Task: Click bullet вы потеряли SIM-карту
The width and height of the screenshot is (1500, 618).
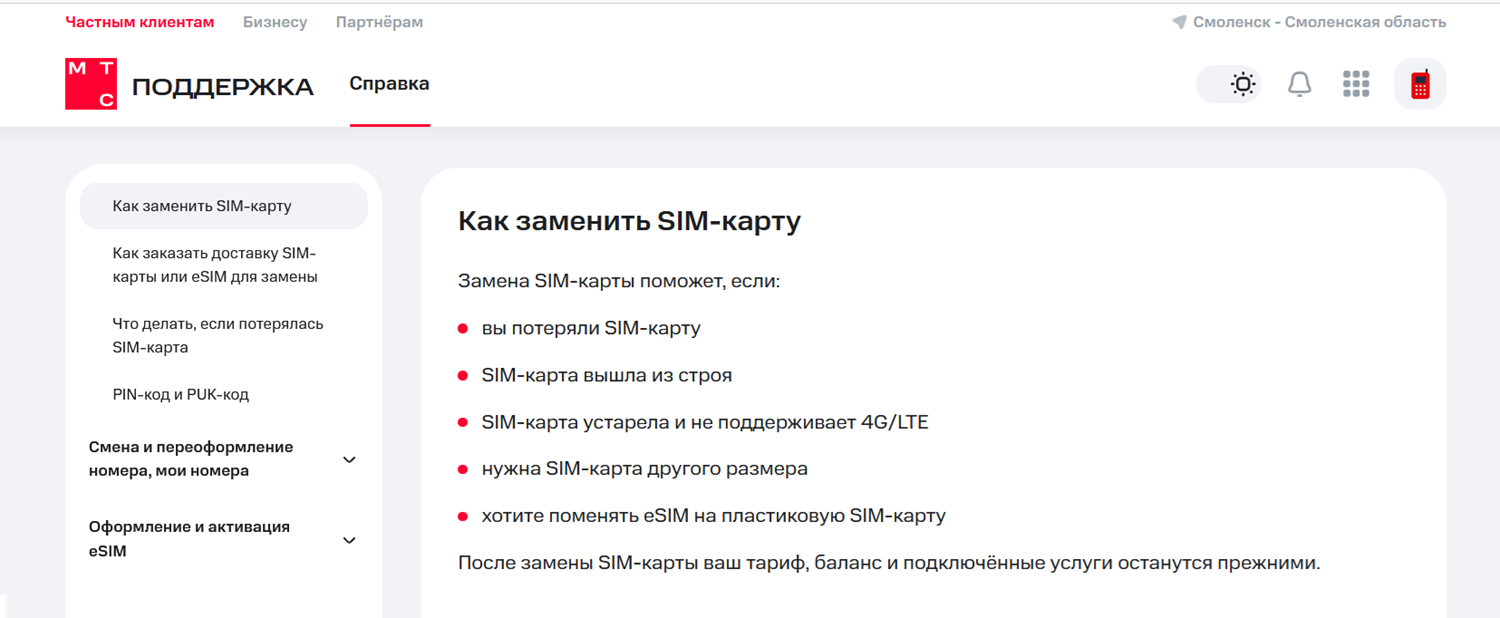Action: [x=591, y=328]
